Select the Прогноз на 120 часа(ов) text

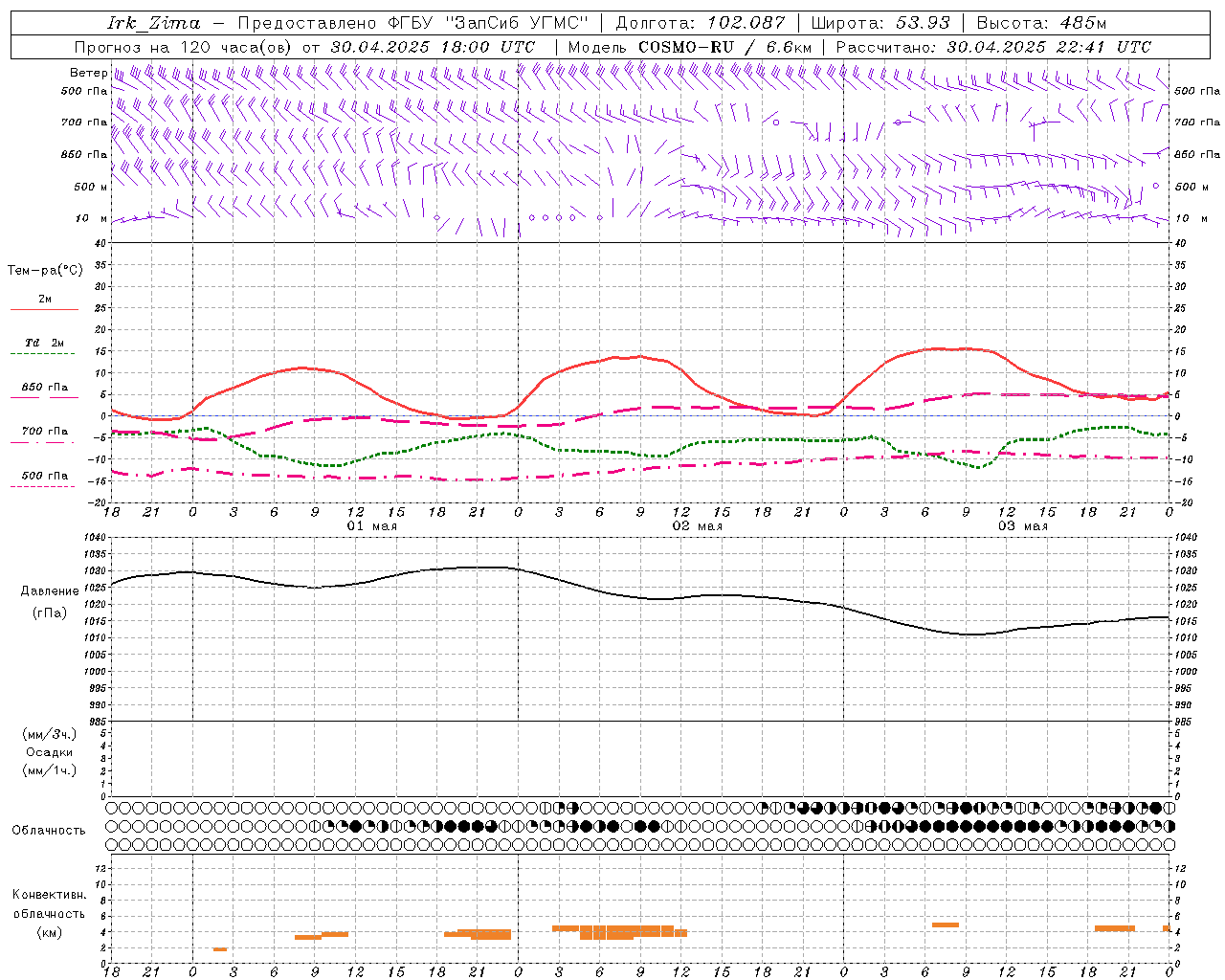185,47
